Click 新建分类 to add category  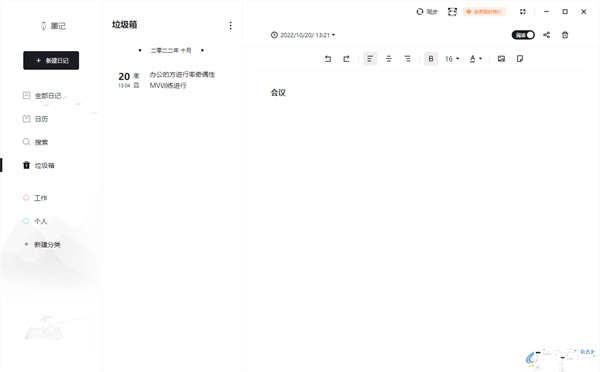tap(42, 244)
